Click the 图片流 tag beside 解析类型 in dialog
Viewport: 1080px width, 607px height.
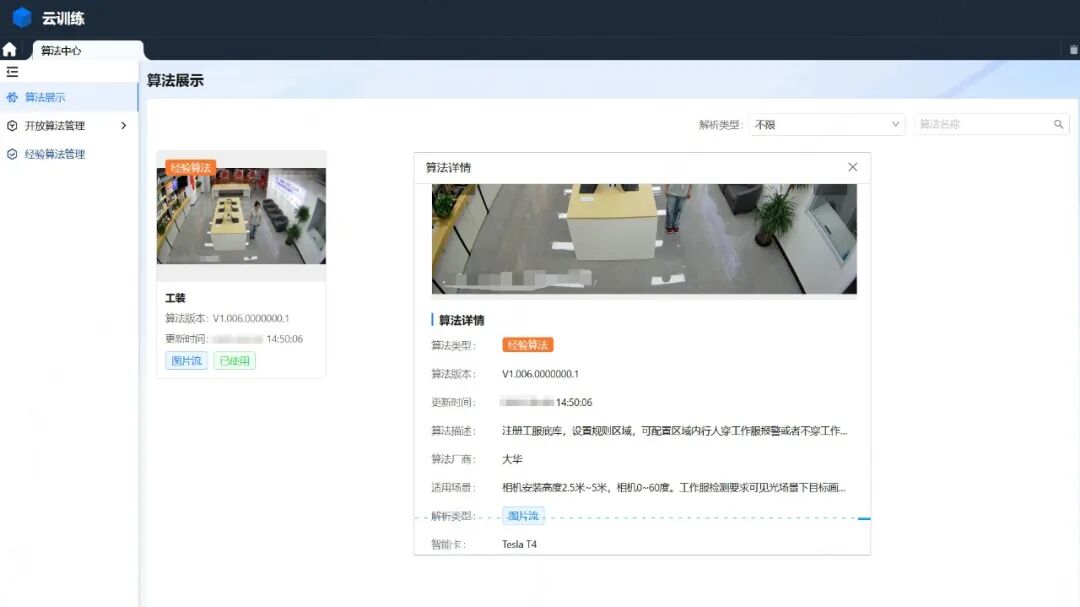[x=524, y=515]
